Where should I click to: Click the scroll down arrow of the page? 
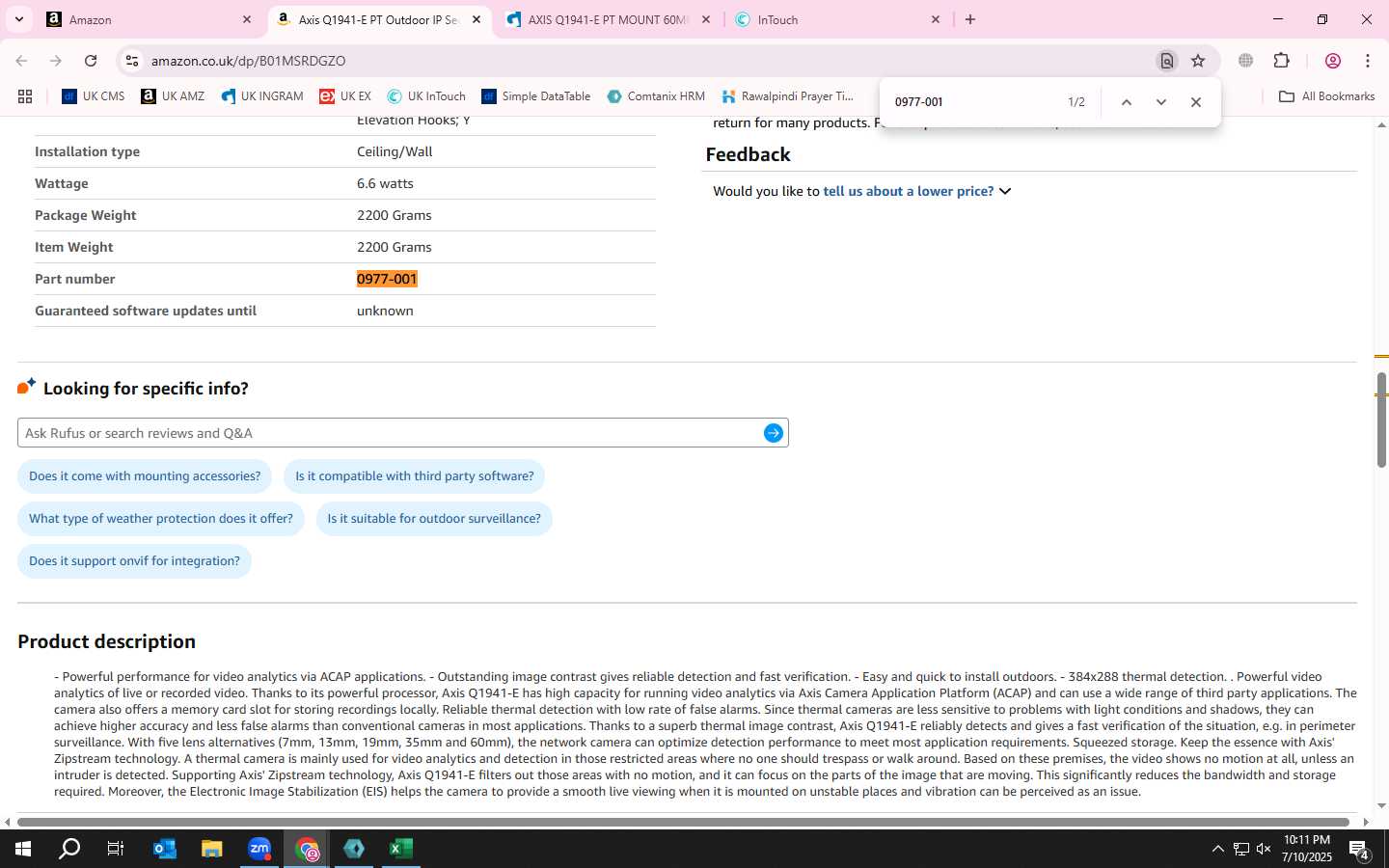(x=1381, y=806)
